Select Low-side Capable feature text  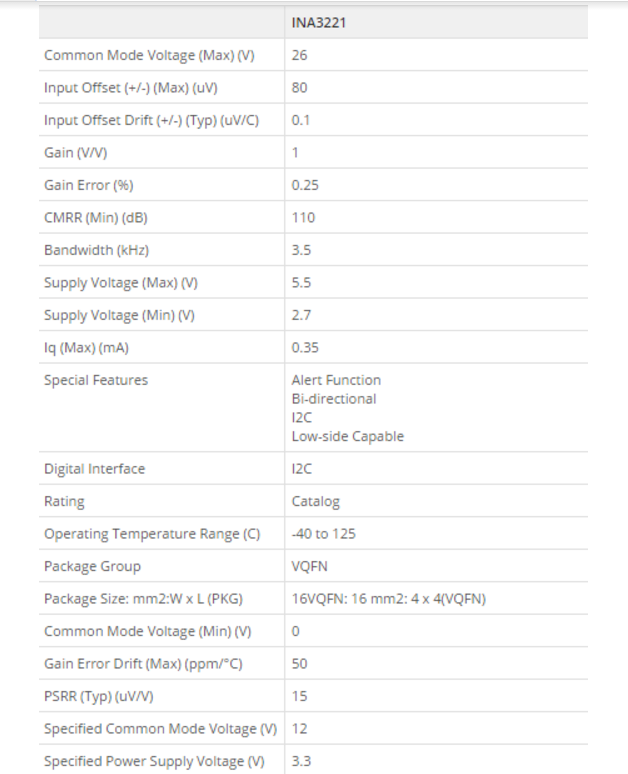(348, 436)
